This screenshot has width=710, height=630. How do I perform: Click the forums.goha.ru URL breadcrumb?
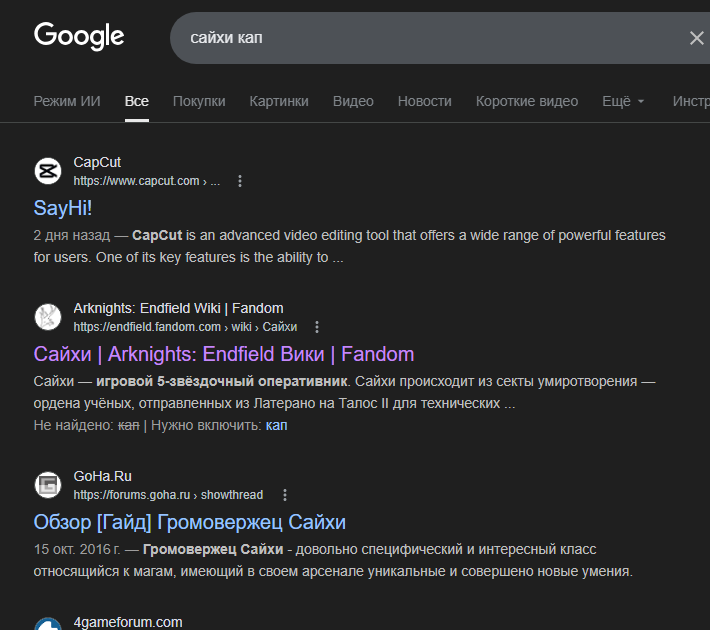168,495
